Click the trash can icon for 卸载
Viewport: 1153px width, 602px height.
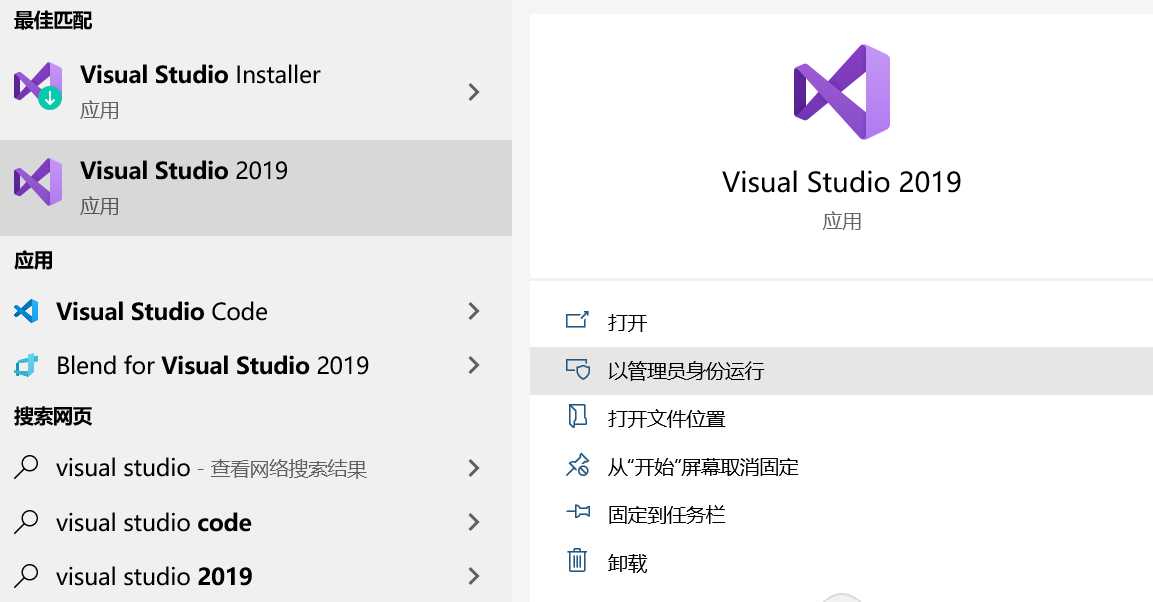577,560
